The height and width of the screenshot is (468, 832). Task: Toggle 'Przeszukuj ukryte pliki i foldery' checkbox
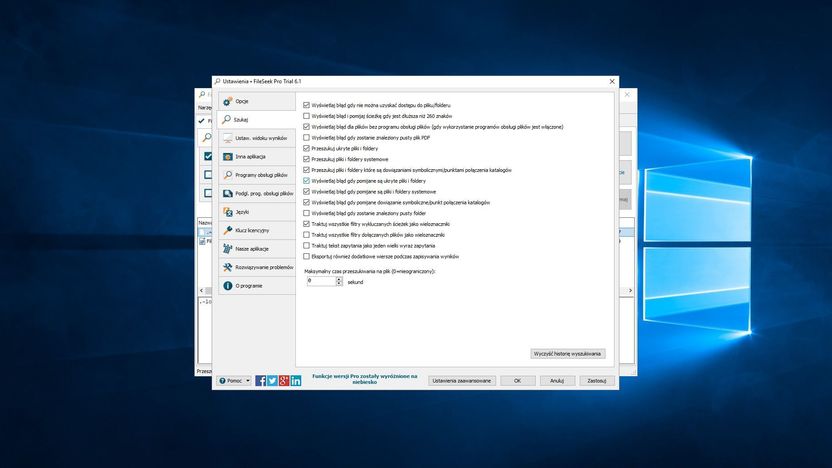click(x=306, y=149)
